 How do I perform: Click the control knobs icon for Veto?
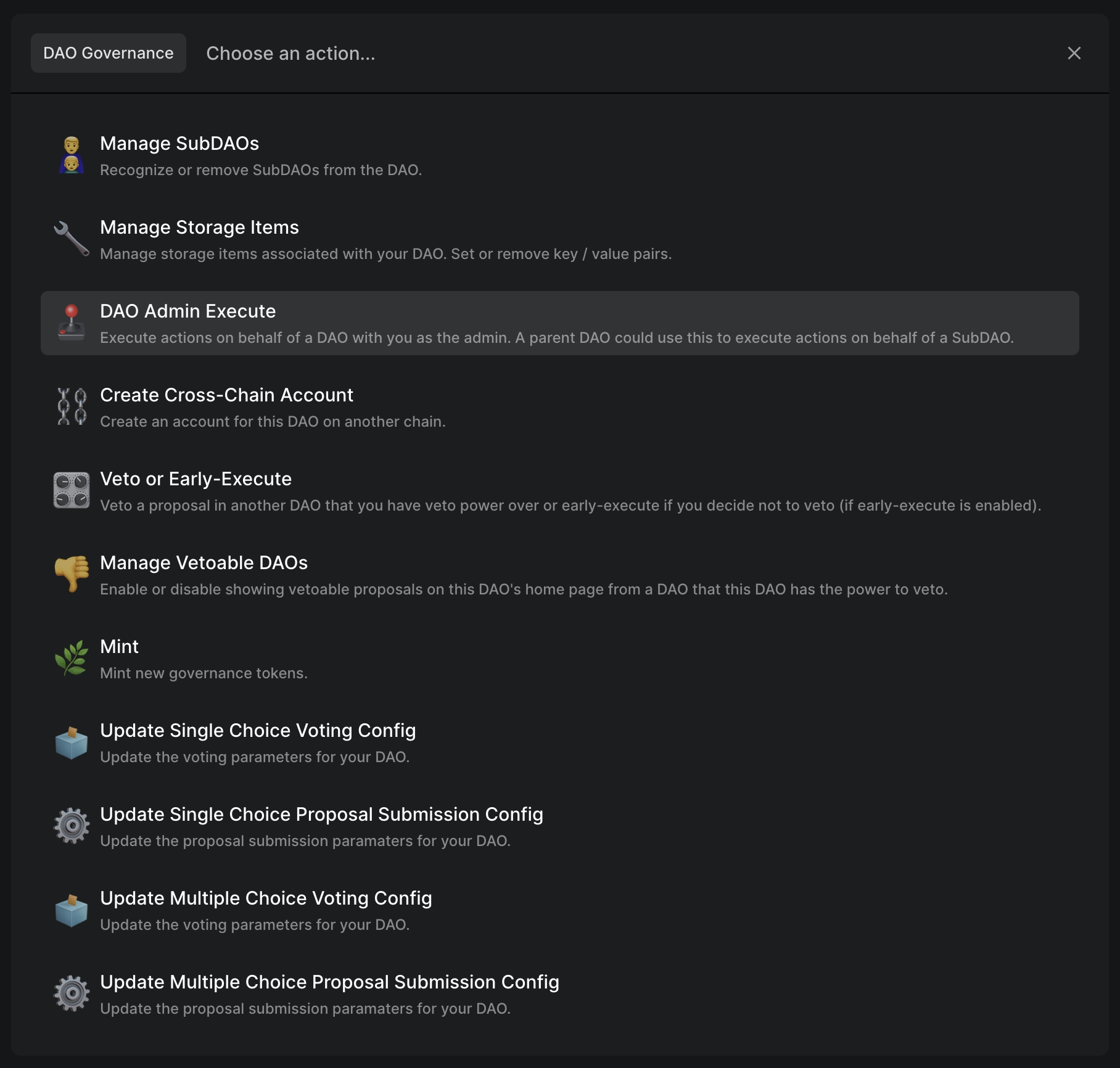point(72,491)
